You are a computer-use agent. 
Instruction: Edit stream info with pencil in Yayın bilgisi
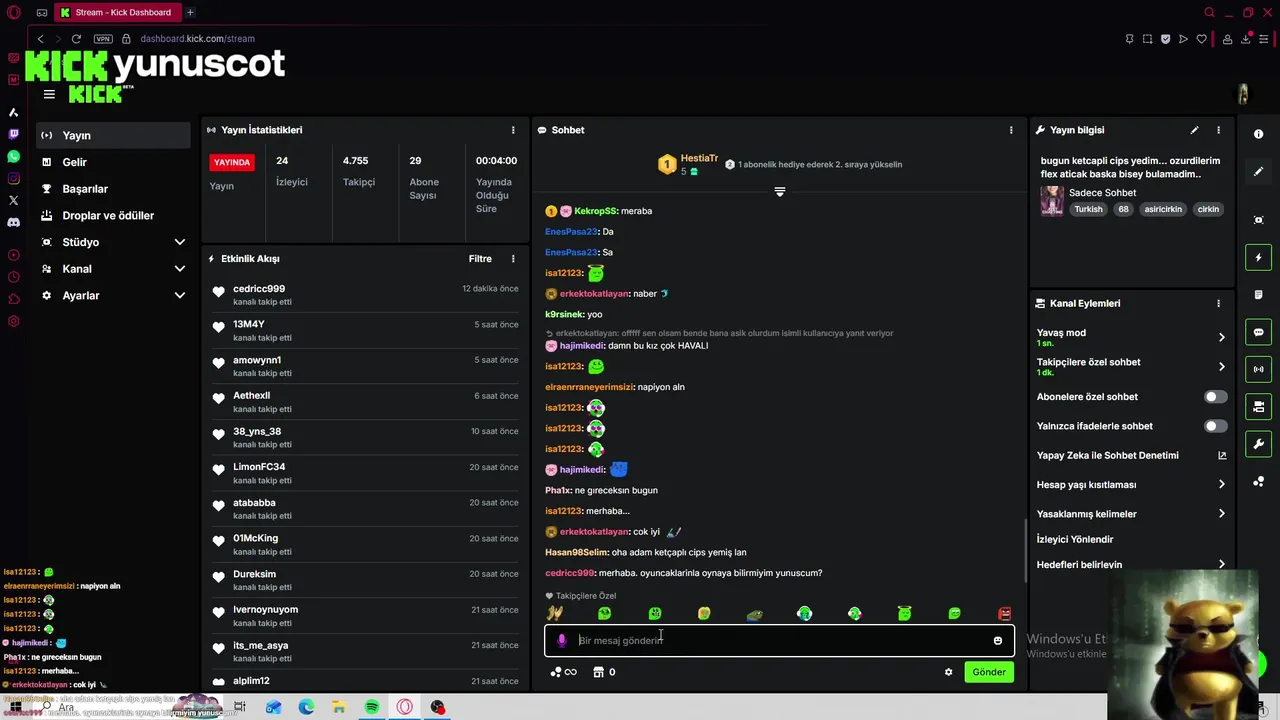(x=1194, y=130)
